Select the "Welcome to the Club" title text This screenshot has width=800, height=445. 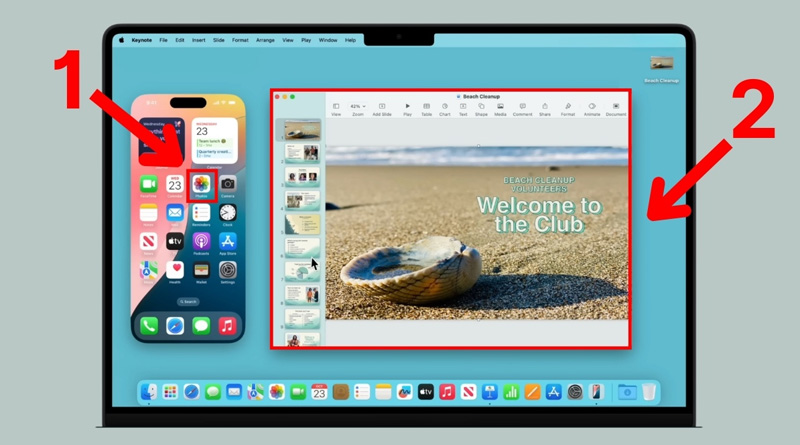click(539, 215)
